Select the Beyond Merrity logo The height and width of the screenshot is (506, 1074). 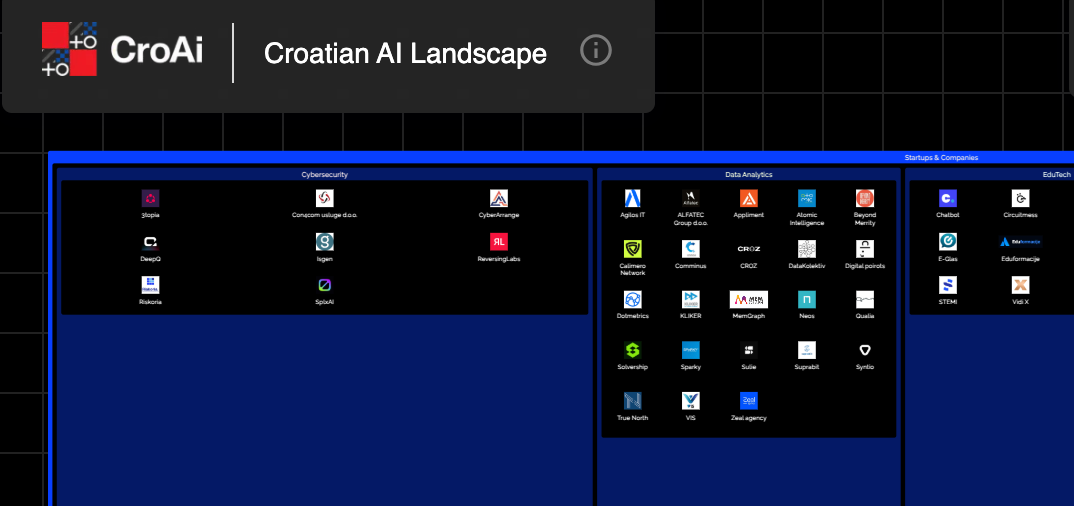865,199
